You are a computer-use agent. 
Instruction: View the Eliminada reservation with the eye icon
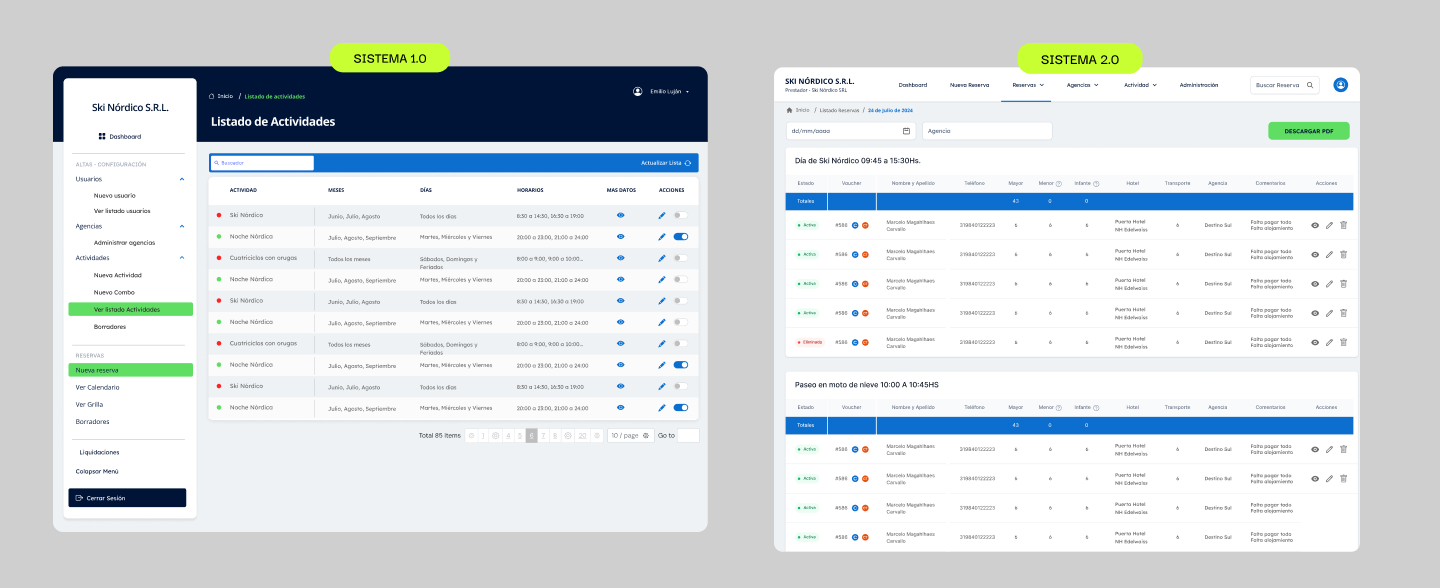pos(1315,342)
